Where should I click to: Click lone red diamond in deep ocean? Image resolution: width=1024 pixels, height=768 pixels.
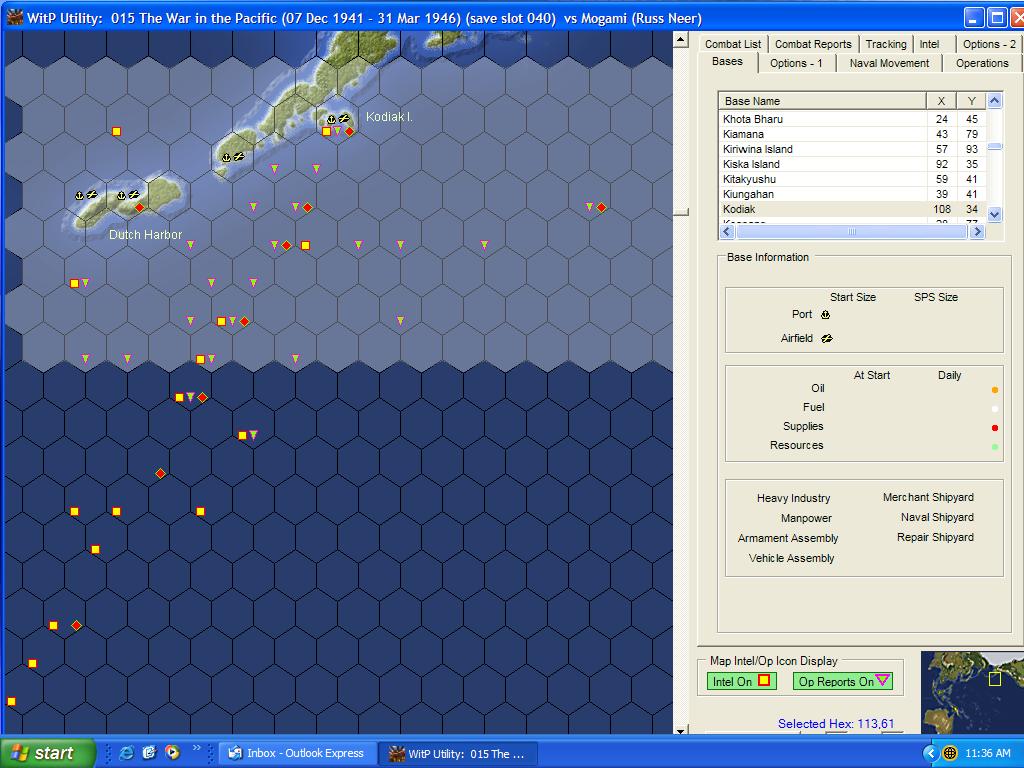161,473
